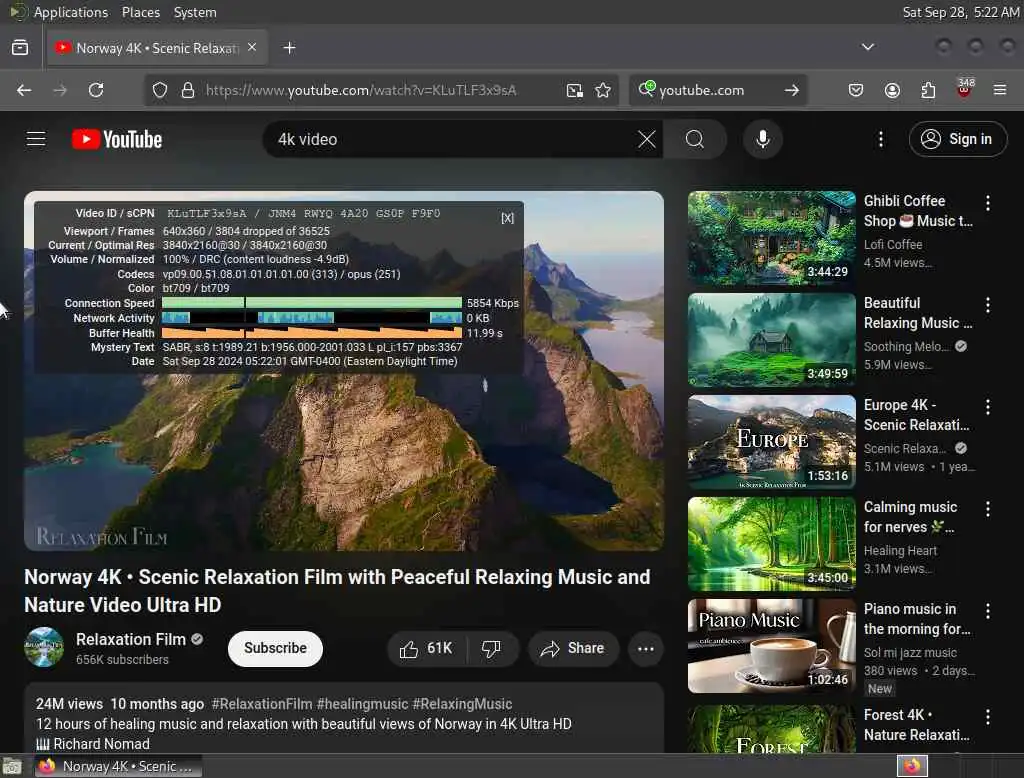Image resolution: width=1024 pixels, height=778 pixels.
Task: Open Ghibli Coffee Shop thumbnail
Action: [x=771, y=238]
